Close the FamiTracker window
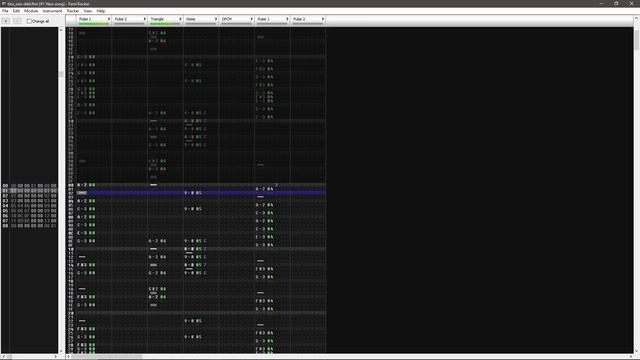The image size is (640, 360). coord(631,3)
